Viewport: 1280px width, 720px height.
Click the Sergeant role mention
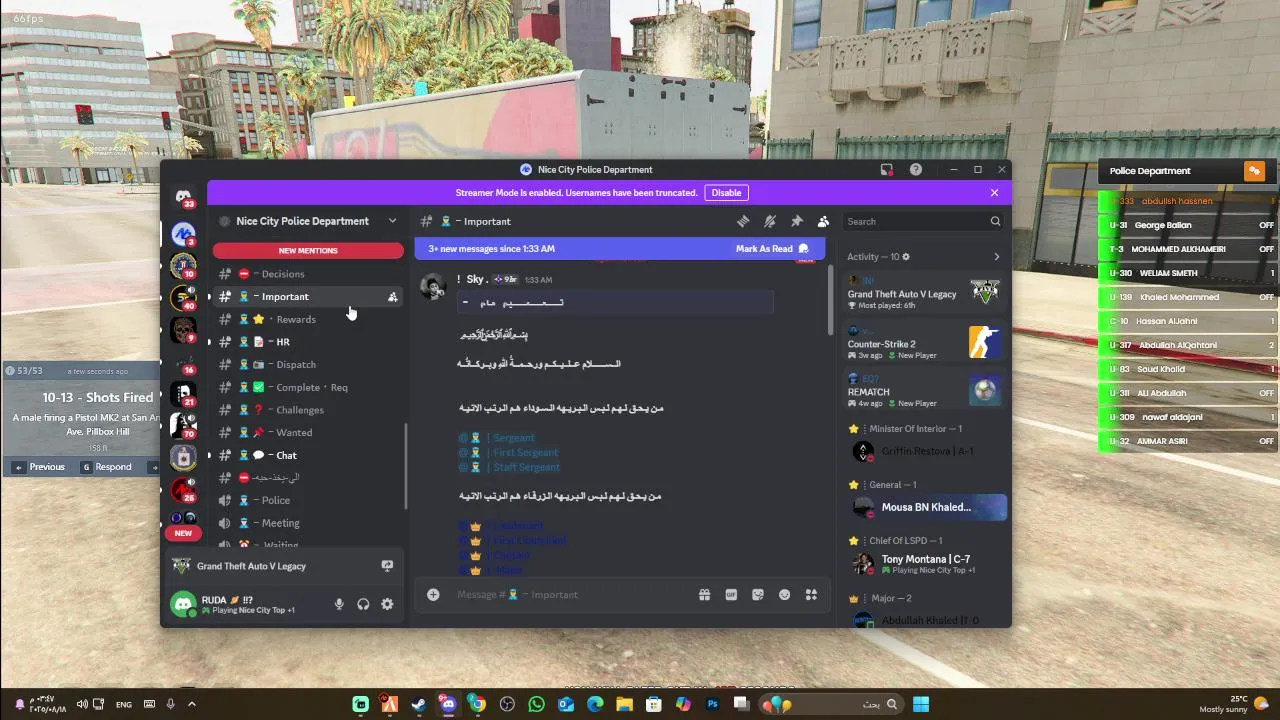497,438
